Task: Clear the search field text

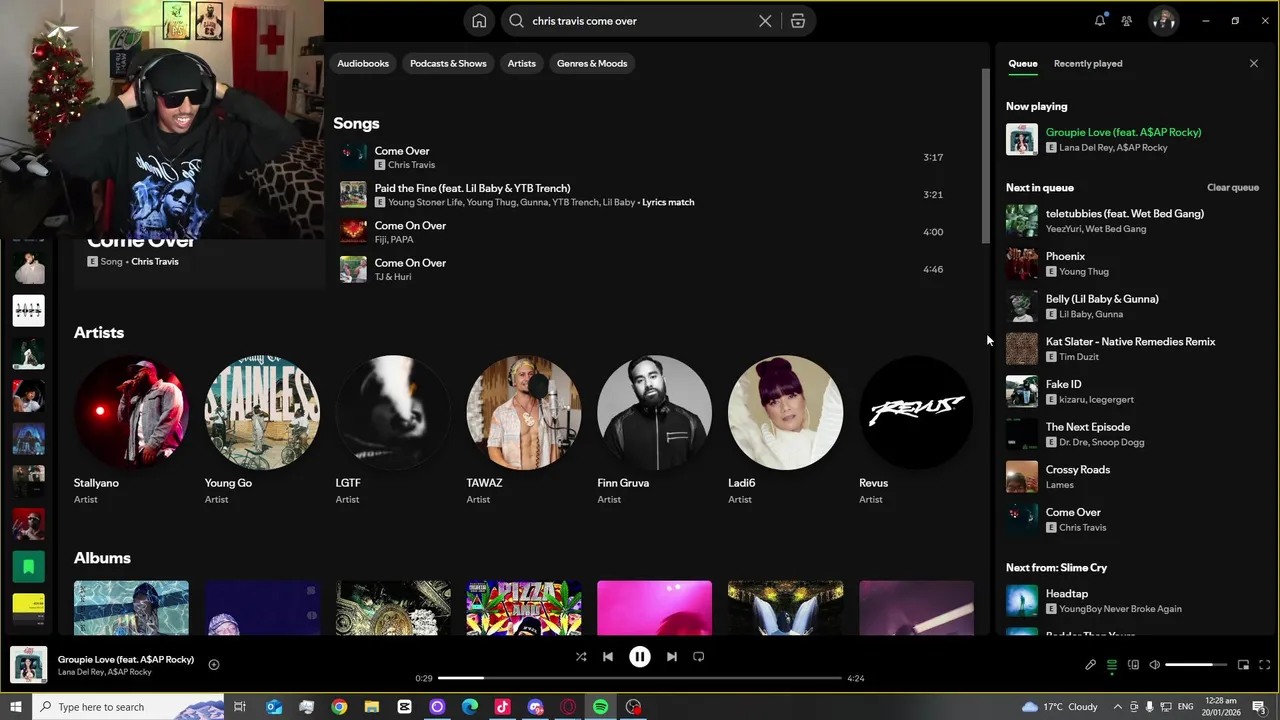Action: [765, 21]
